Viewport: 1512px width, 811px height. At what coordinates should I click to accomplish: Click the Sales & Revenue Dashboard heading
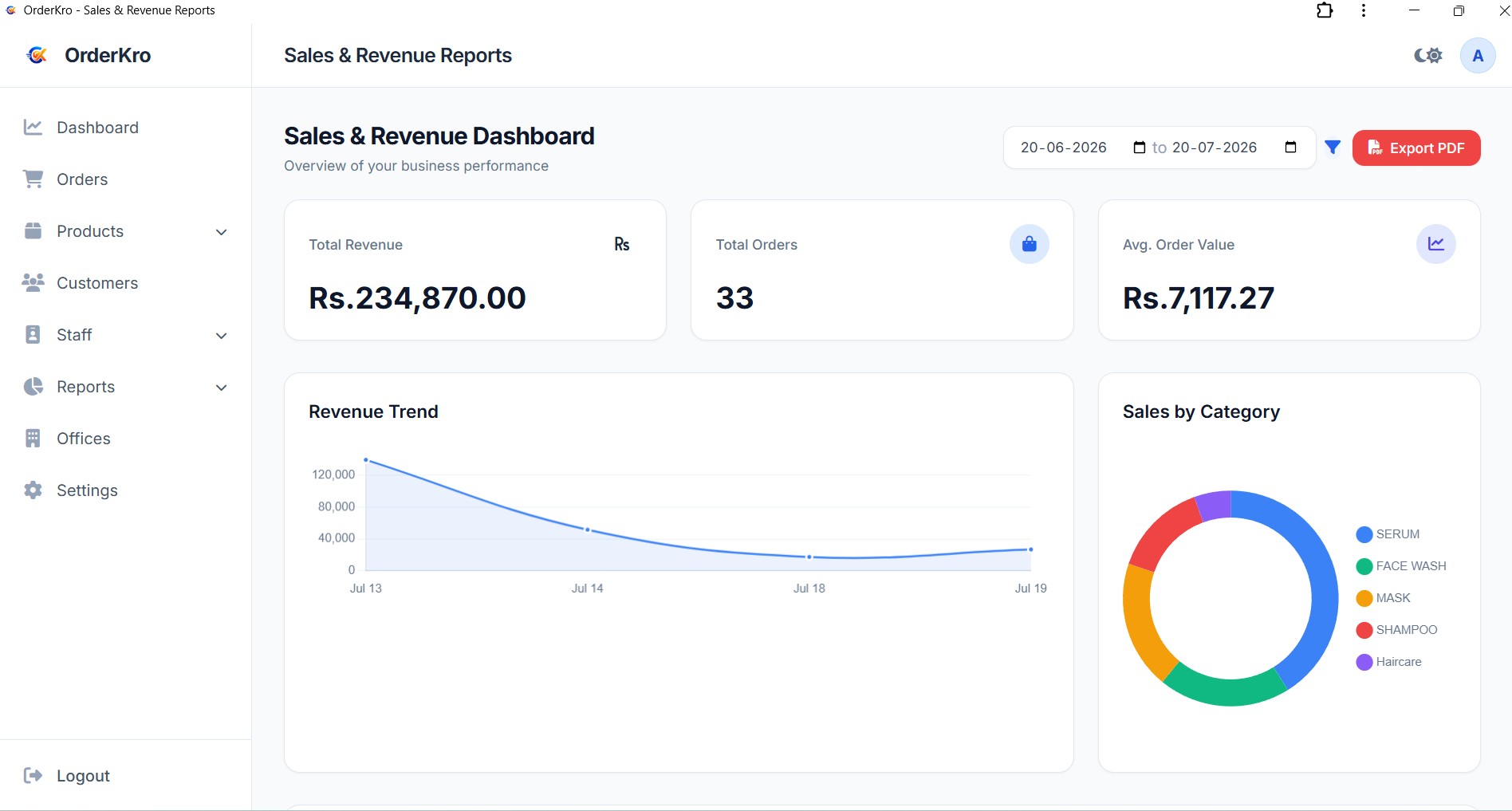click(439, 136)
